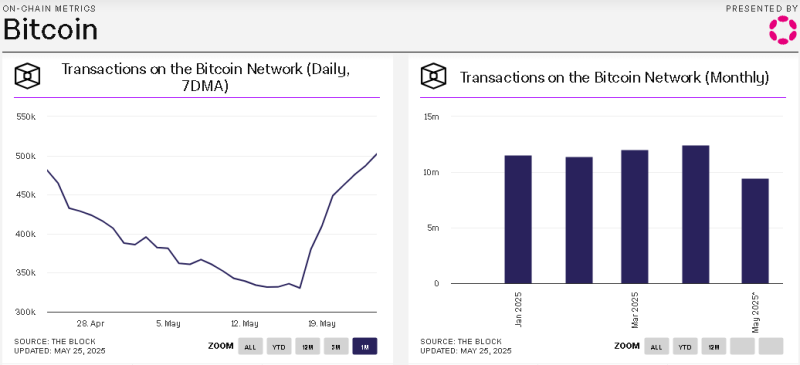The height and width of the screenshot is (365, 800).
Task: Click the last blank zoom button on the monthly chart
Action: pyautogui.click(x=770, y=346)
